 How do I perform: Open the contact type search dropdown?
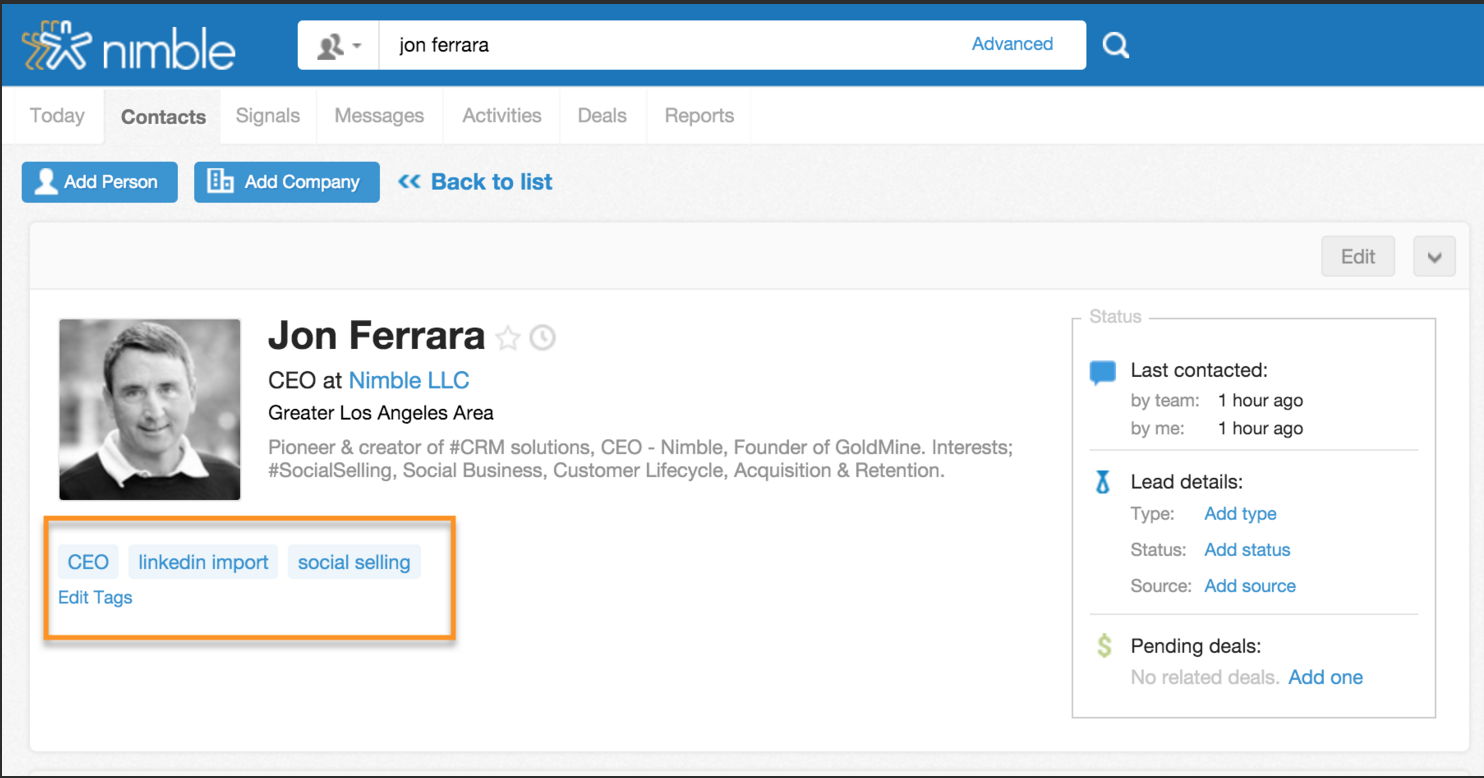(x=339, y=45)
